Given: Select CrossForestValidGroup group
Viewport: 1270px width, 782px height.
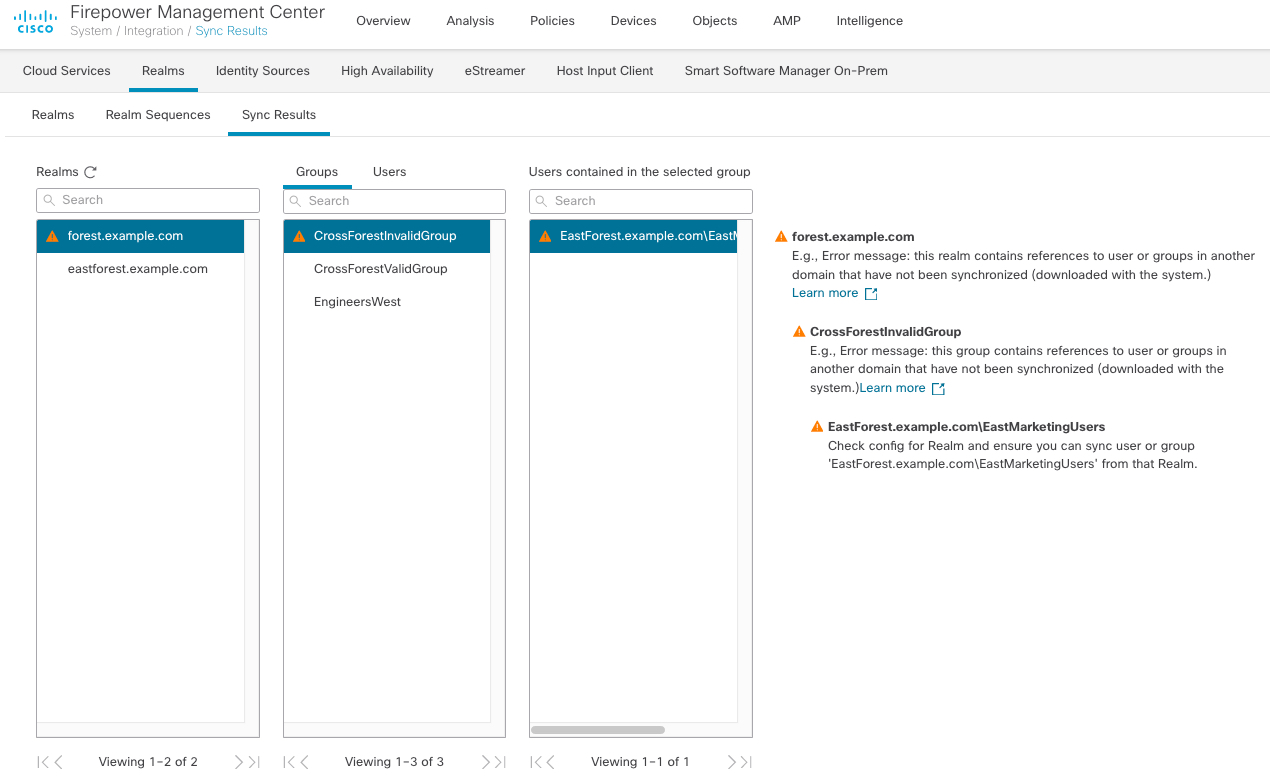Looking at the screenshot, I should pos(387,269).
